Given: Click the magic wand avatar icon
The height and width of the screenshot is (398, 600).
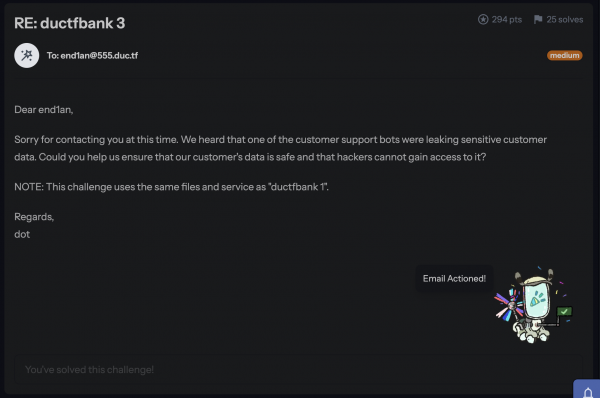Looking at the screenshot, I should (x=26, y=55).
